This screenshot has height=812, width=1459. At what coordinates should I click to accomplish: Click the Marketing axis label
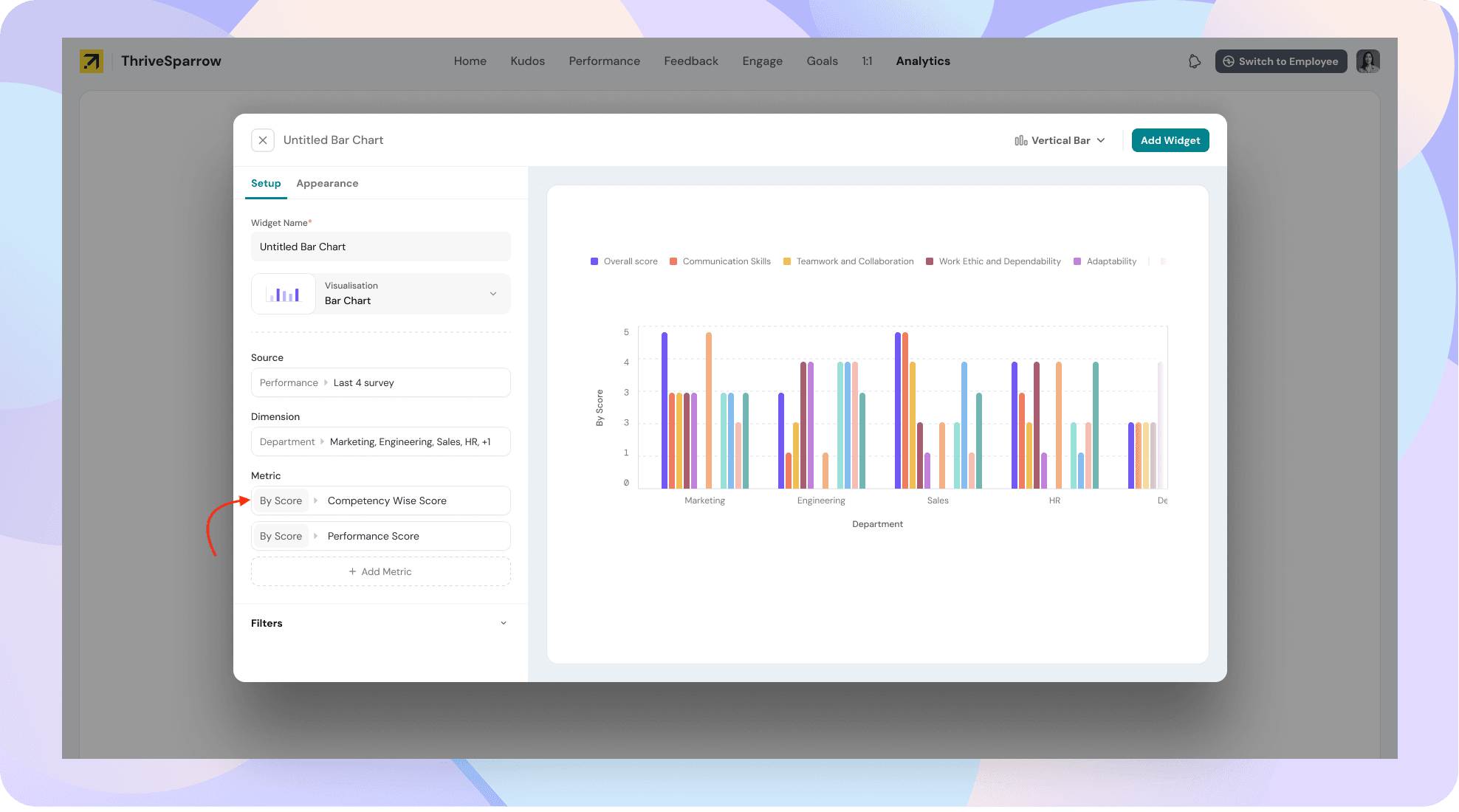tap(704, 500)
